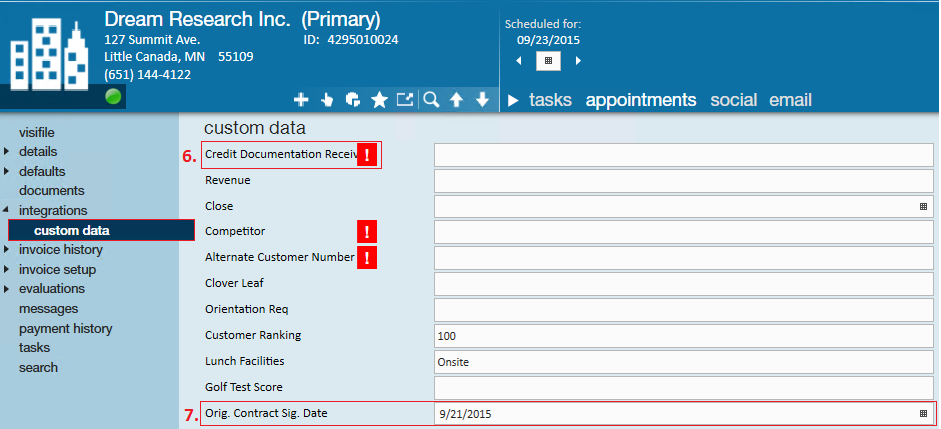941x429 pixels.
Task: Click the Competitor input field
Action: coord(684,232)
